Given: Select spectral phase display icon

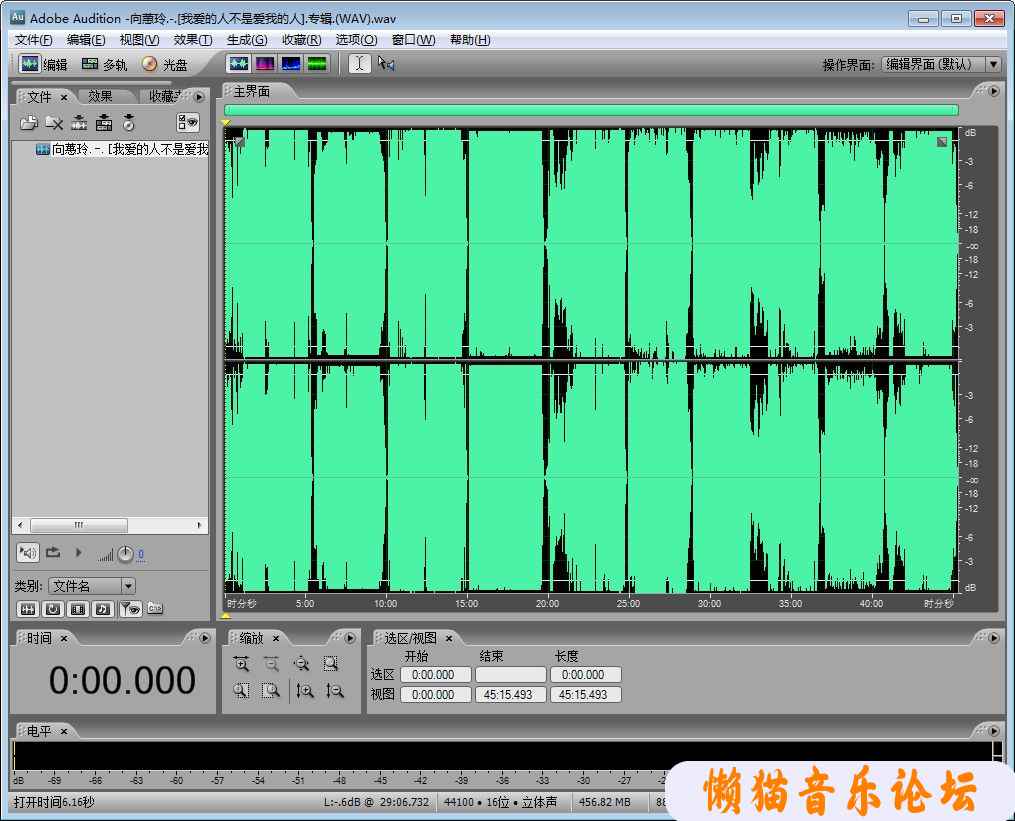Looking at the screenshot, I should click(x=317, y=63).
